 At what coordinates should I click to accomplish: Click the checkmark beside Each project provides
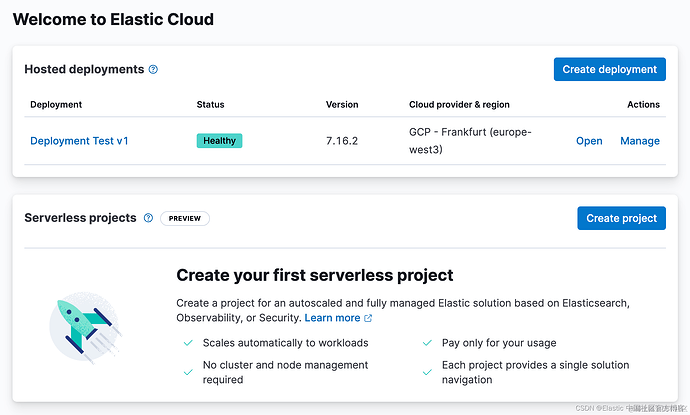coord(428,372)
